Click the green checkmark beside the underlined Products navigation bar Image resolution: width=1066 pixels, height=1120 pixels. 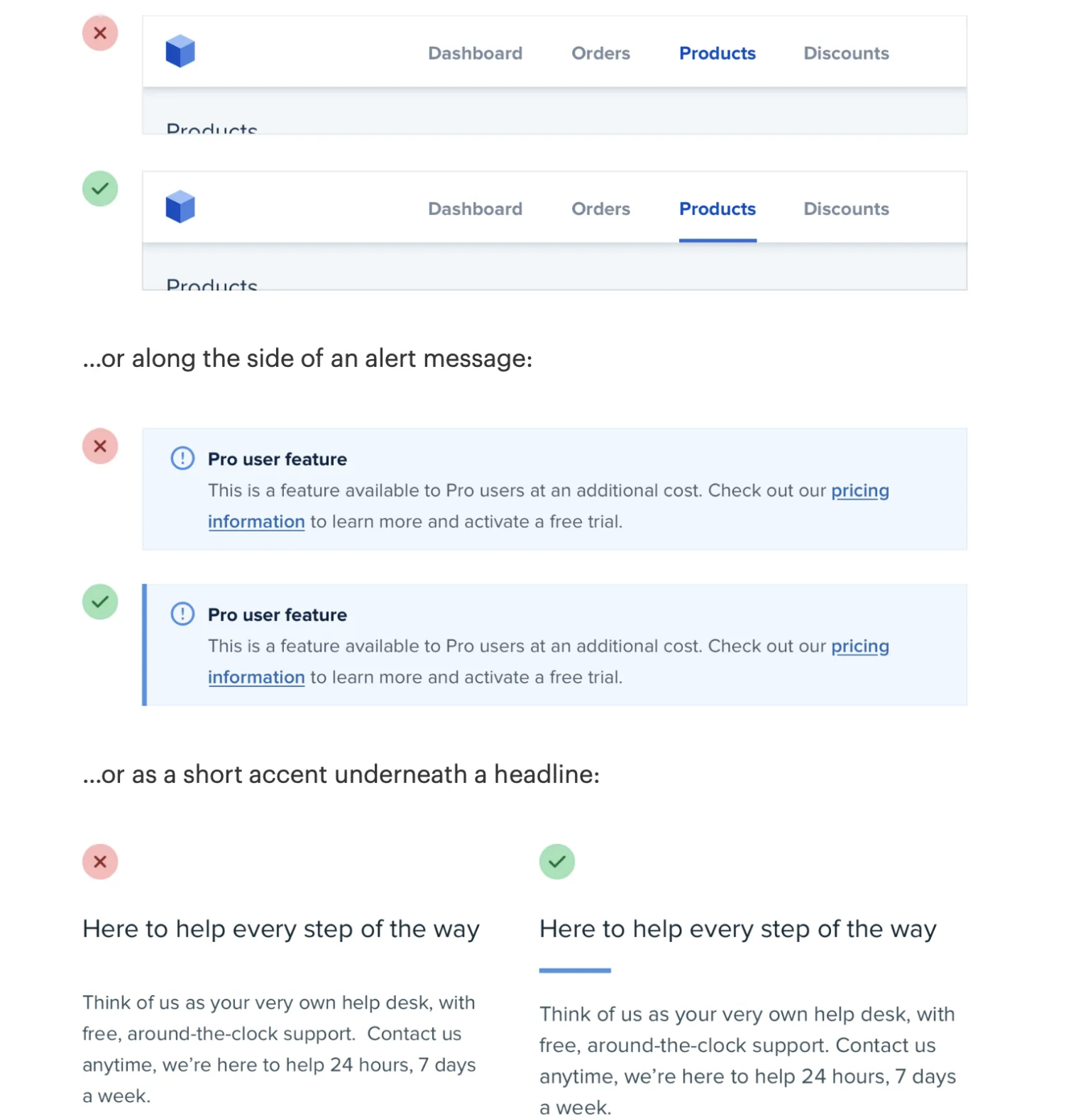100,189
